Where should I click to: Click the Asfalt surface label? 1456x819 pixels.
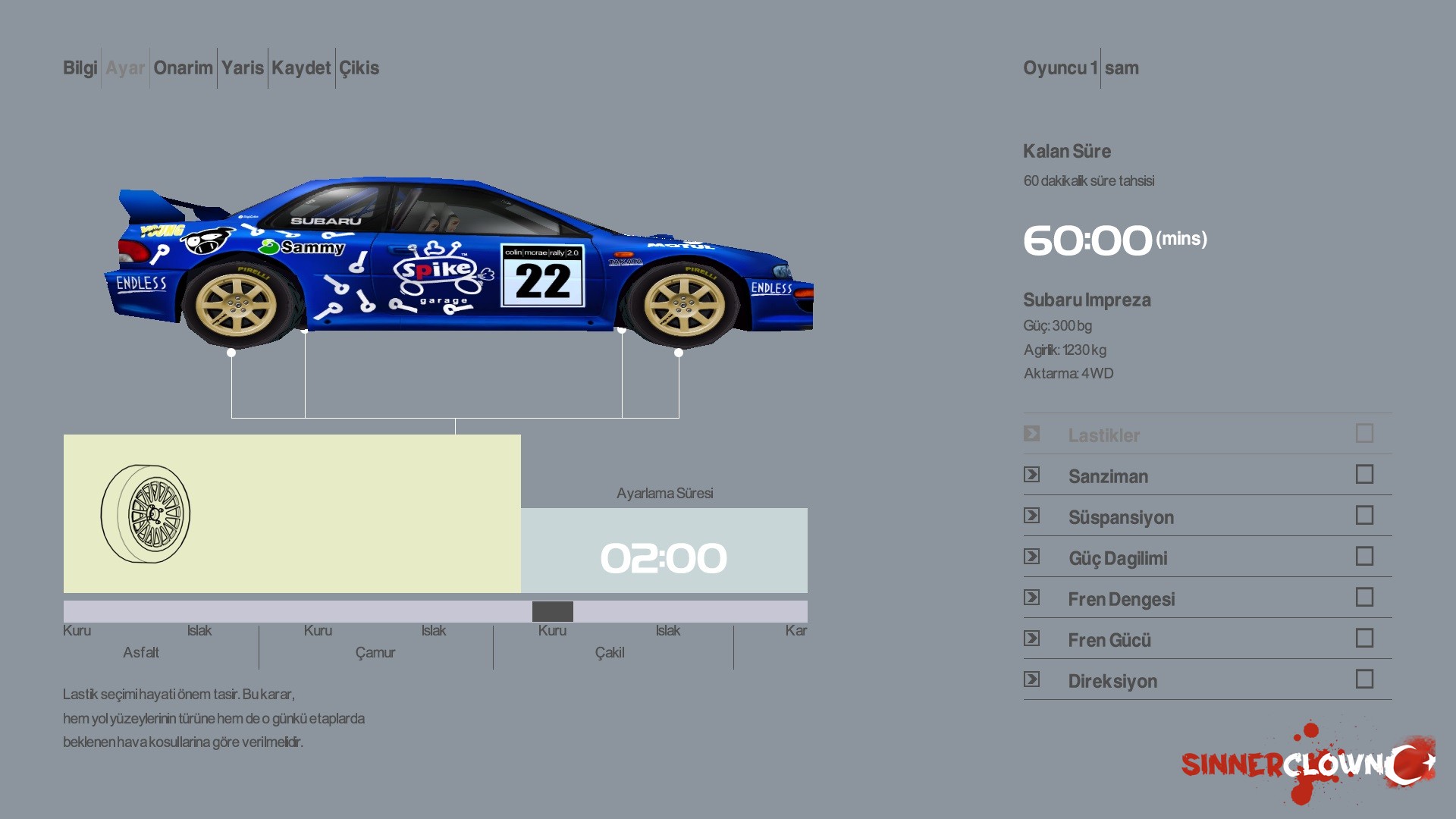[x=141, y=652]
